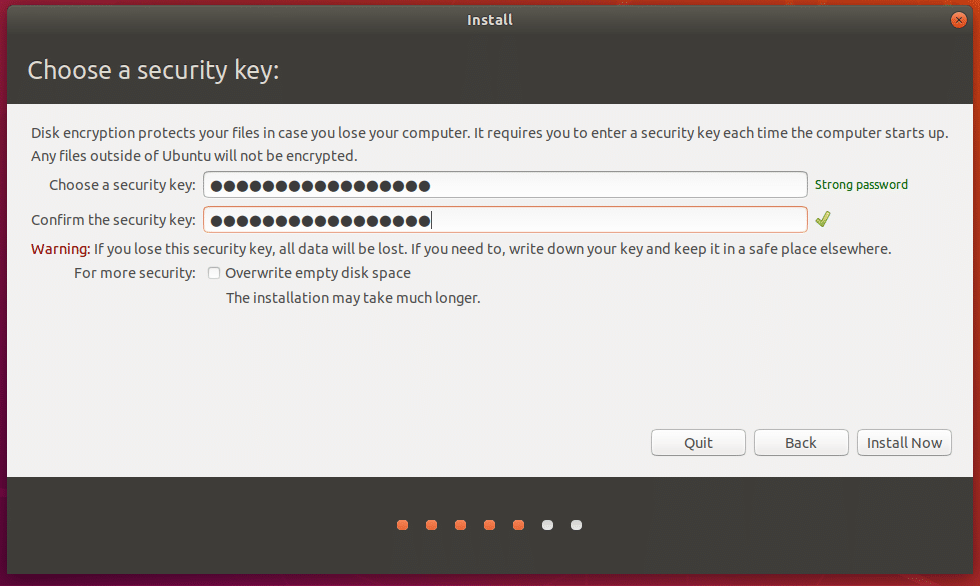Go Back to the previous step
980x586 pixels.
800,443
